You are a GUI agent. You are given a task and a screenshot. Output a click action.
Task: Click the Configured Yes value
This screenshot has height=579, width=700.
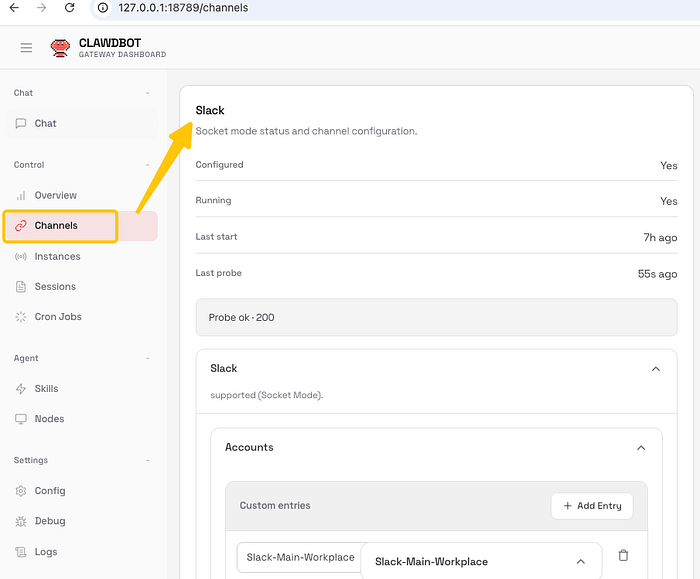pyautogui.click(x=668, y=166)
